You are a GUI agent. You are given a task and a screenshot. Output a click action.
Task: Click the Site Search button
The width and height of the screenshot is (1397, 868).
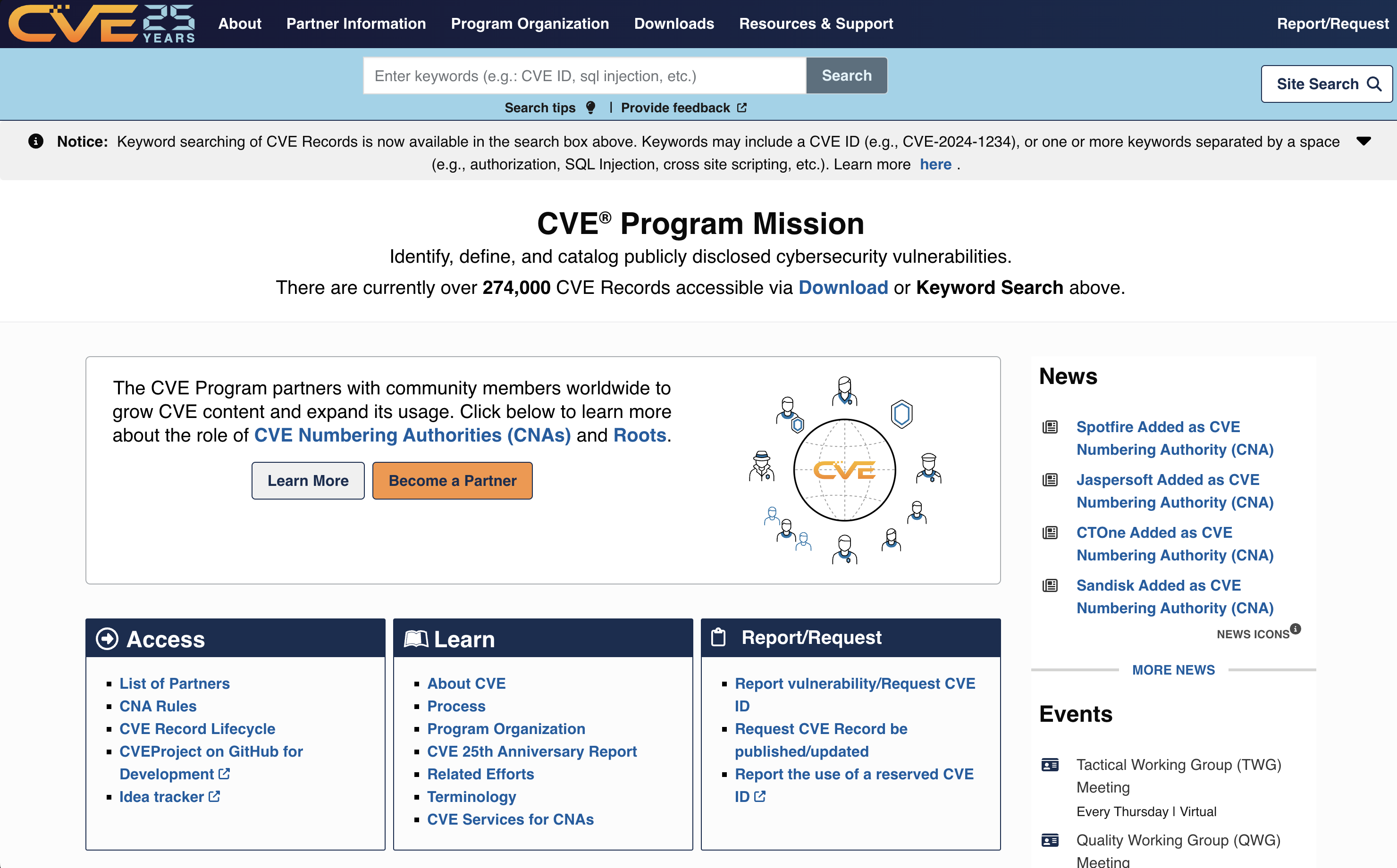[x=1326, y=84]
